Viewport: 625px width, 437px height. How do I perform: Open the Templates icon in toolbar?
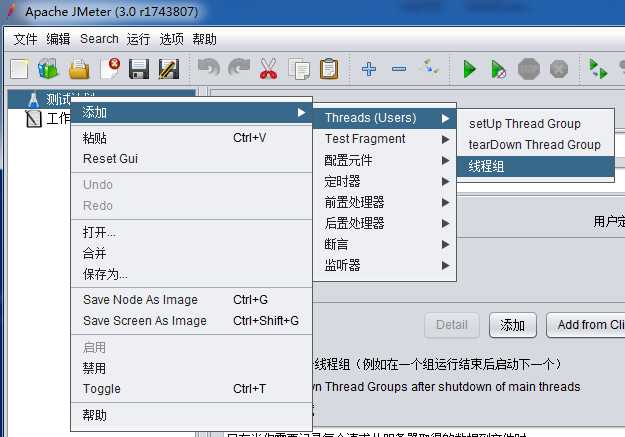(48, 69)
